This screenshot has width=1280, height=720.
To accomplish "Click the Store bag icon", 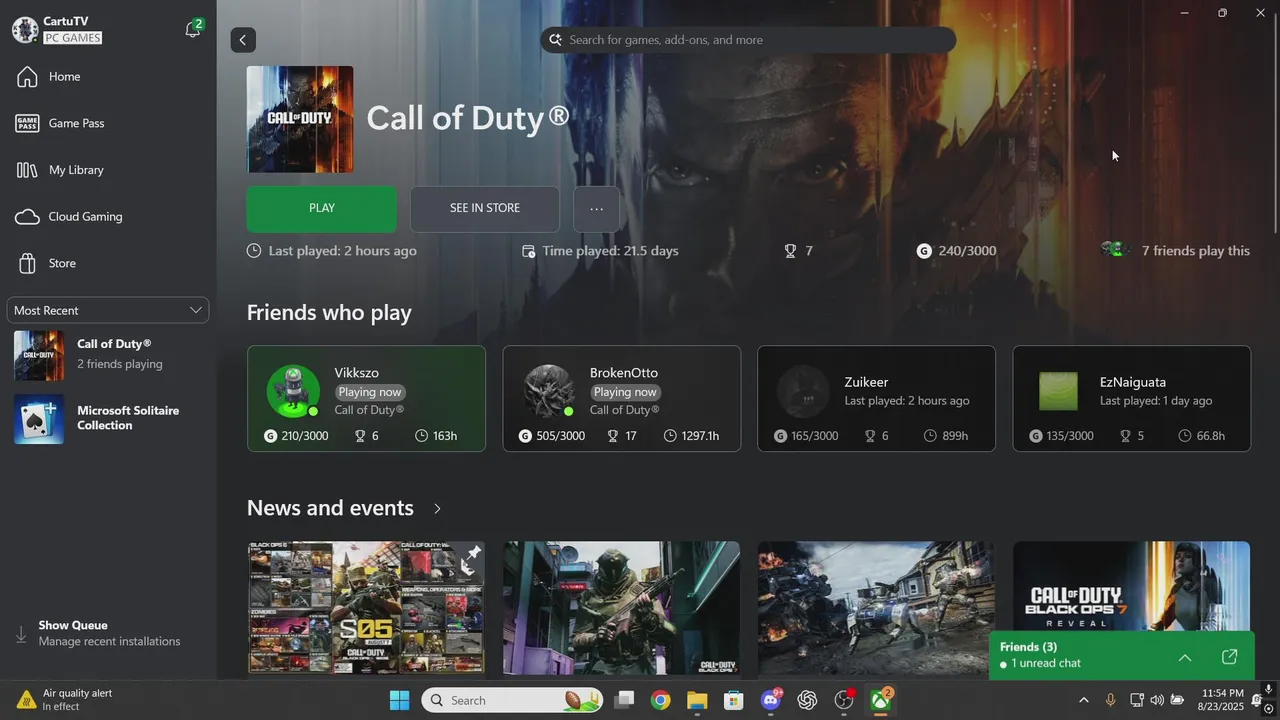I will pyautogui.click(x=27, y=263).
